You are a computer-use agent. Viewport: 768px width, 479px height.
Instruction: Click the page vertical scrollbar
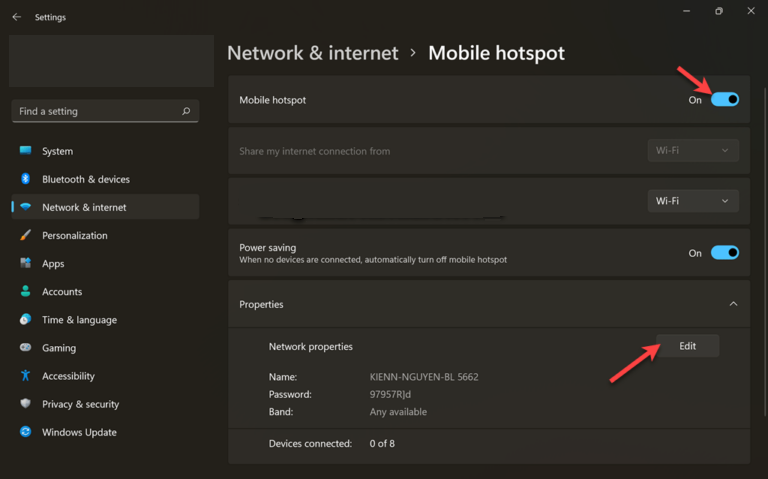[x=765, y=252]
